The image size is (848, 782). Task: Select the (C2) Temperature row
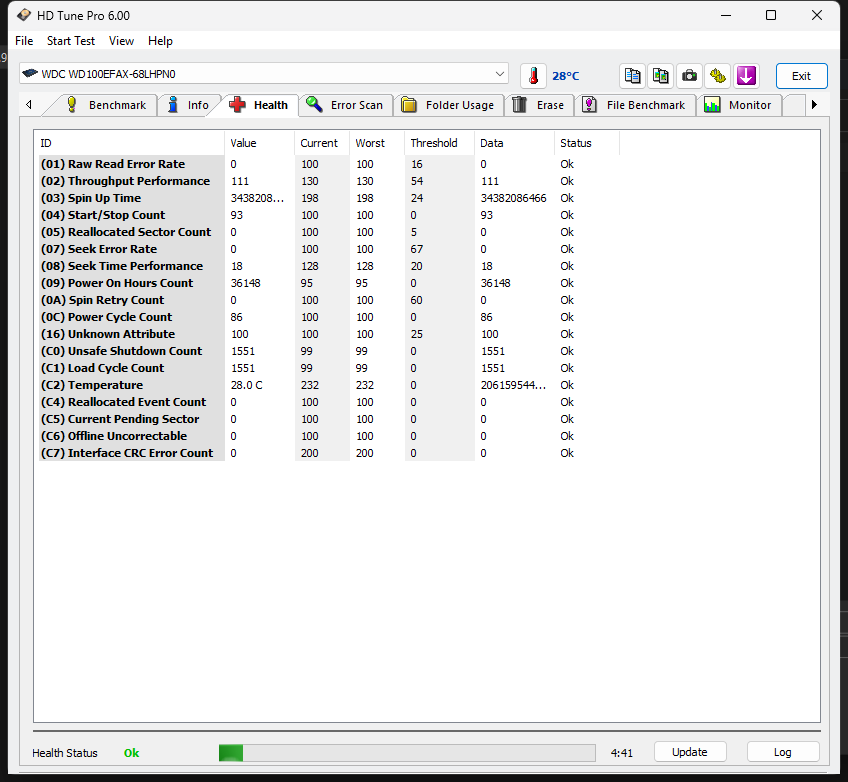327,385
